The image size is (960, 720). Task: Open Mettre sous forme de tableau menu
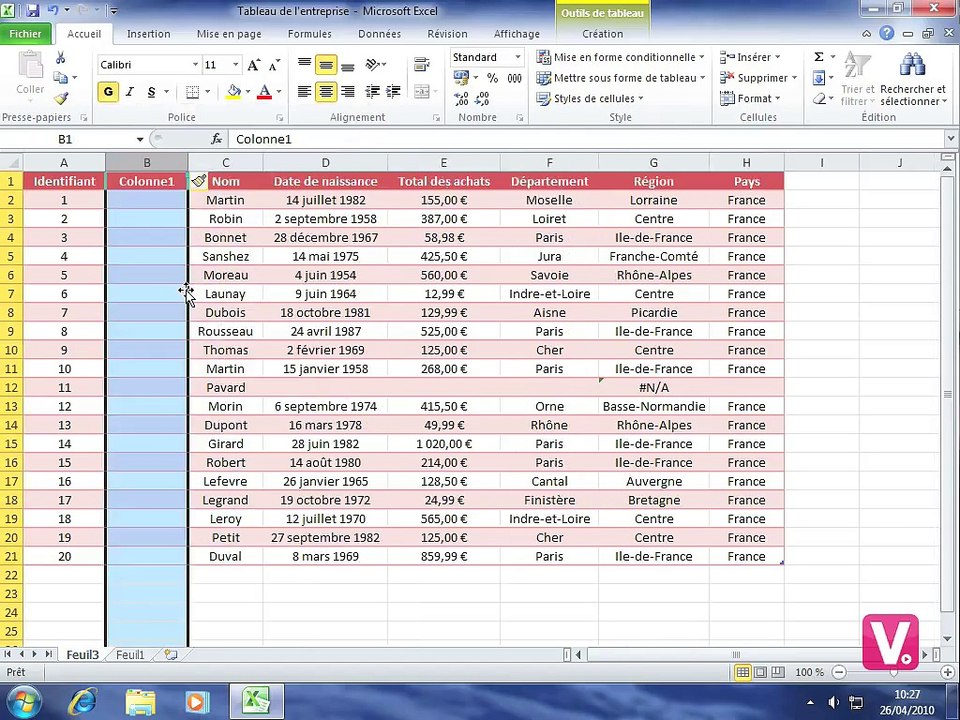(620, 78)
